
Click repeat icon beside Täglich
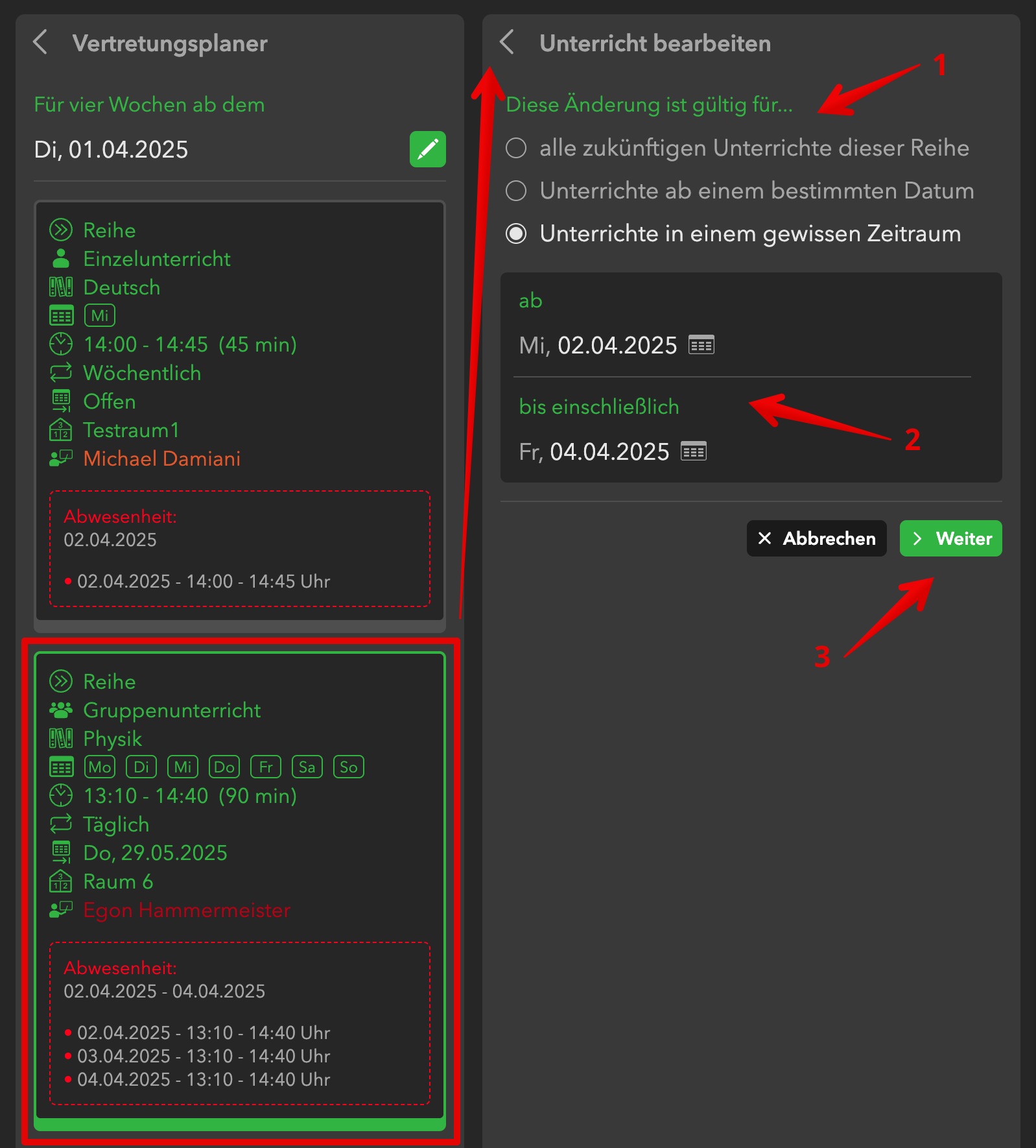point(61,824)
